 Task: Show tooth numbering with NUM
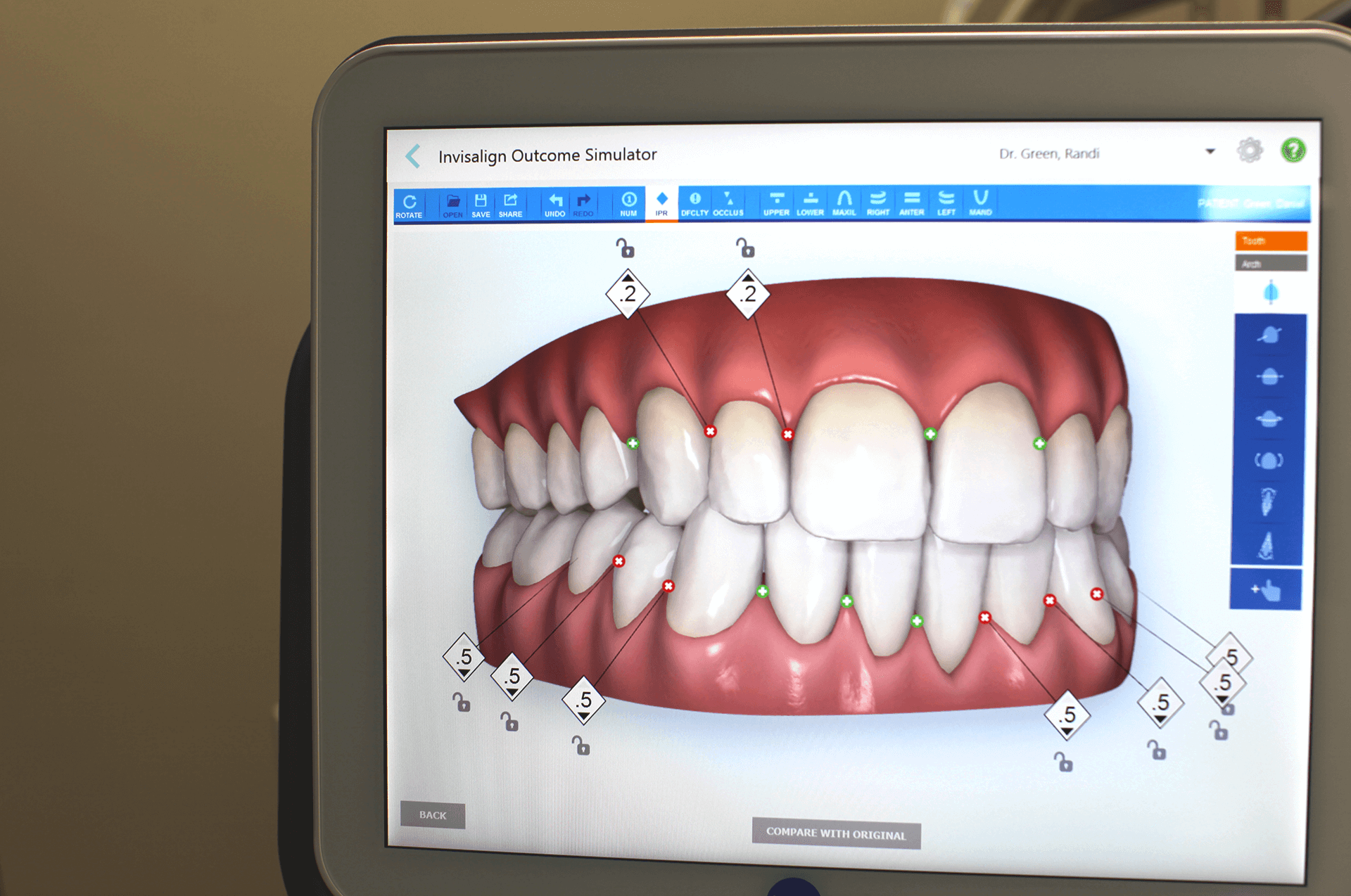point(628,205)
